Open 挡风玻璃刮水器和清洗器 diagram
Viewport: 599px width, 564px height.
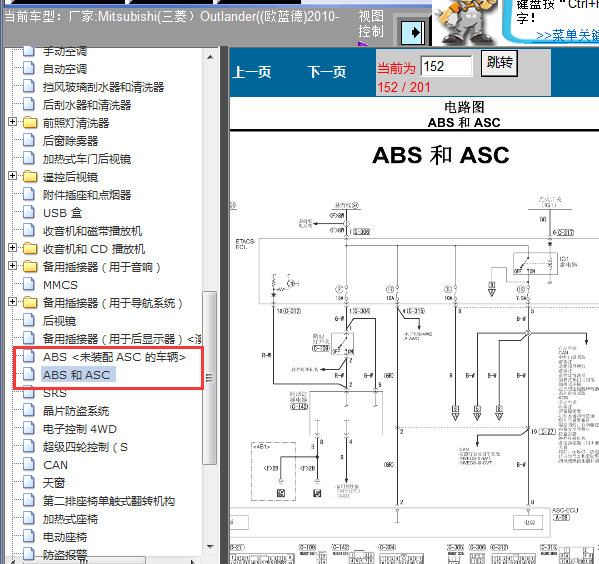click(104, 87)
